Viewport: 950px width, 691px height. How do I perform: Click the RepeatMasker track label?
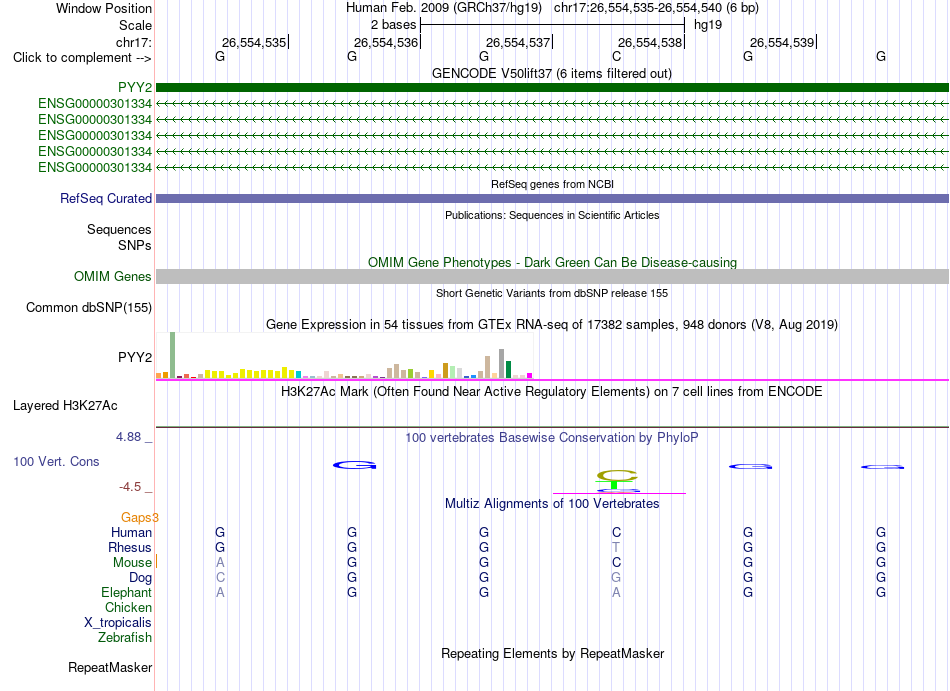tap(110, 667)
